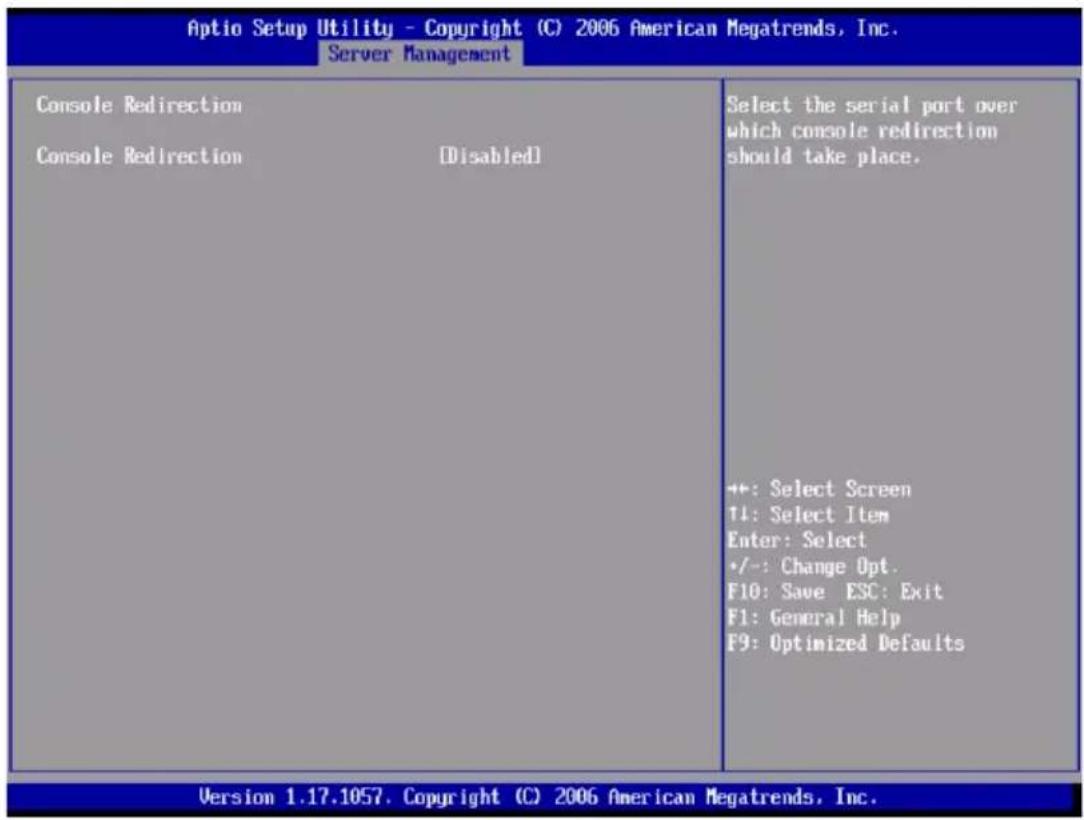
Task: Click the Version 1.17.1057 footer text
Action: pyautogui.click(x=538, y=796)
